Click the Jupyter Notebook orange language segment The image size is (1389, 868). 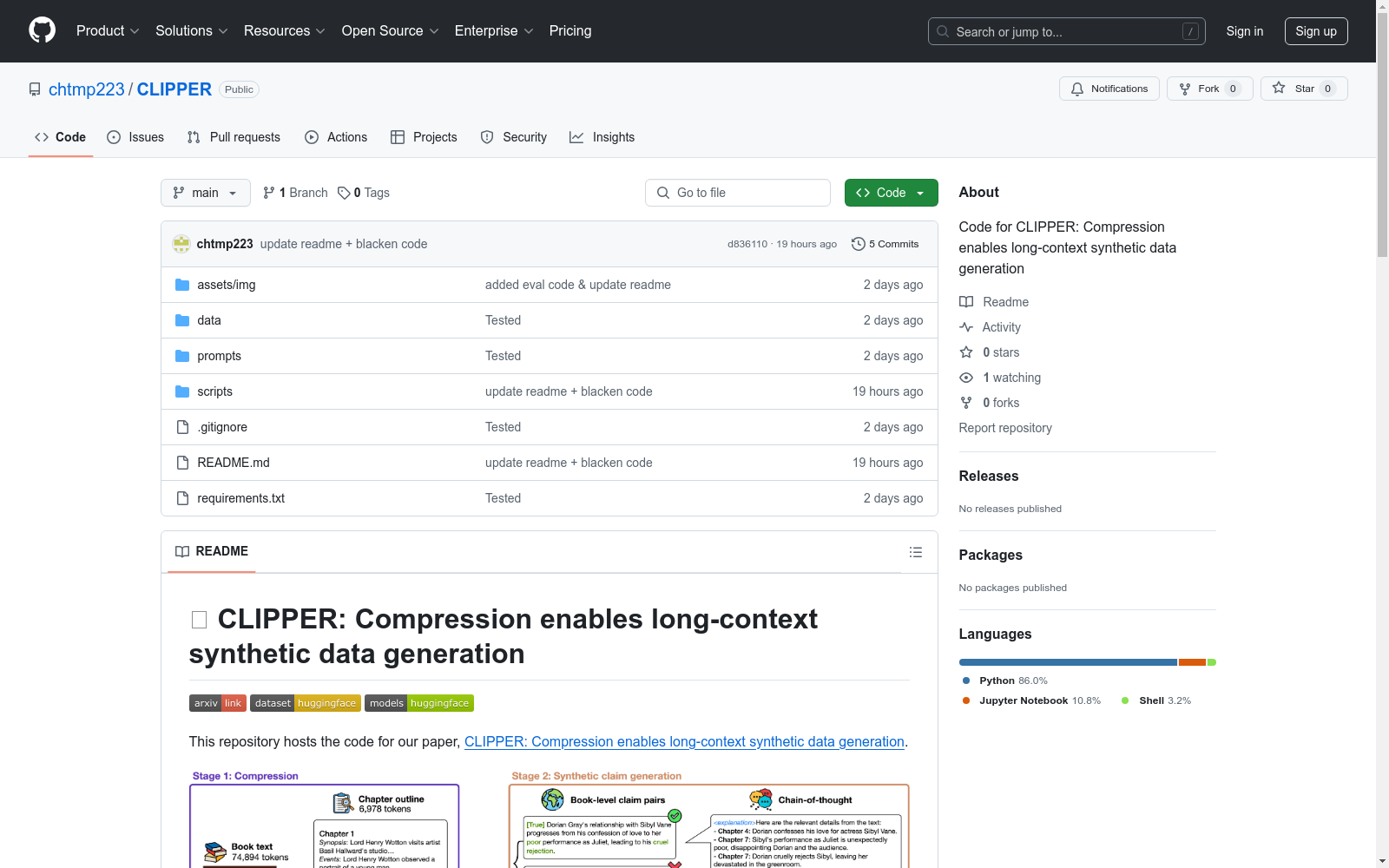1192,662
